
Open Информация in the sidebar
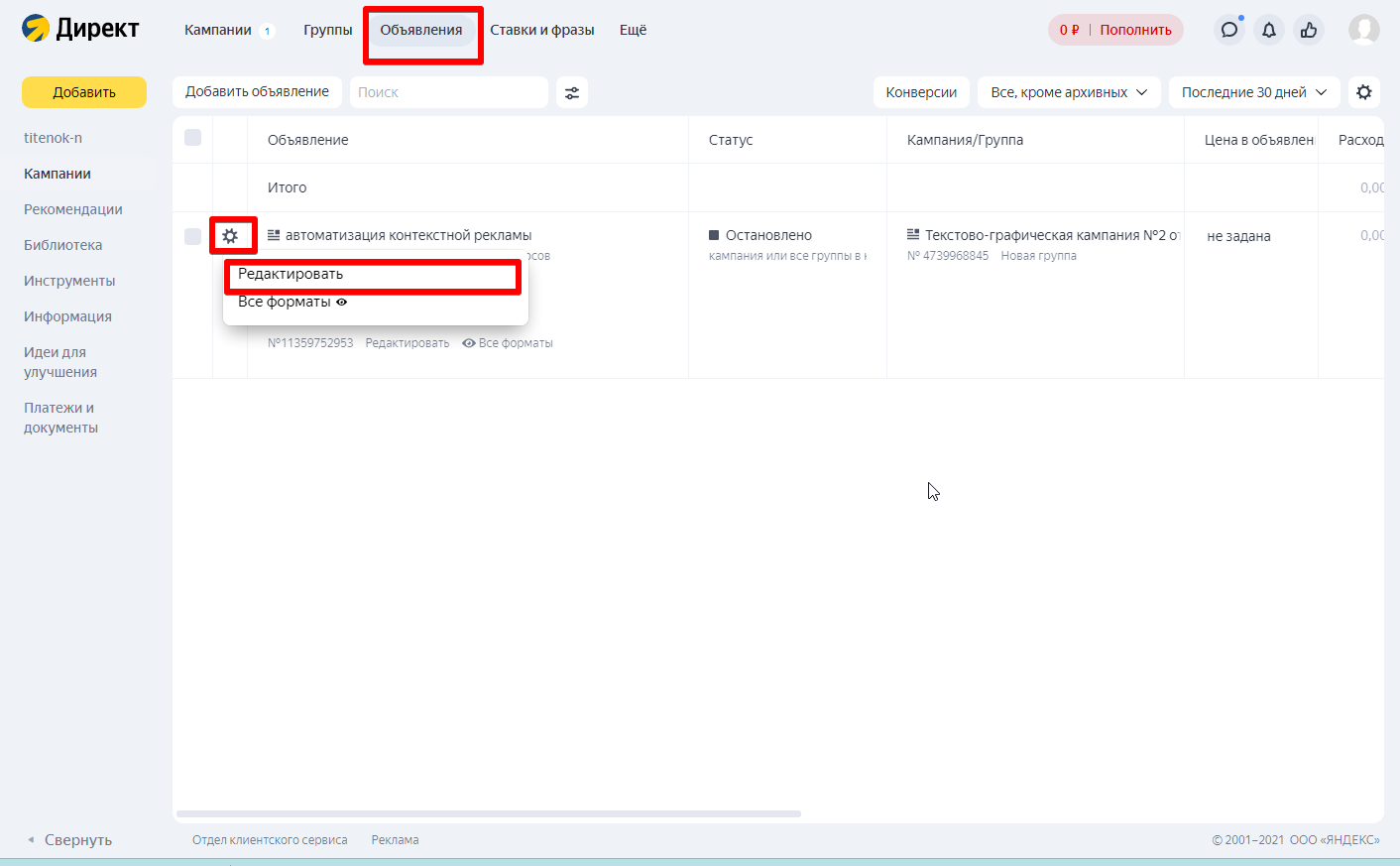[x=67, y=316]
